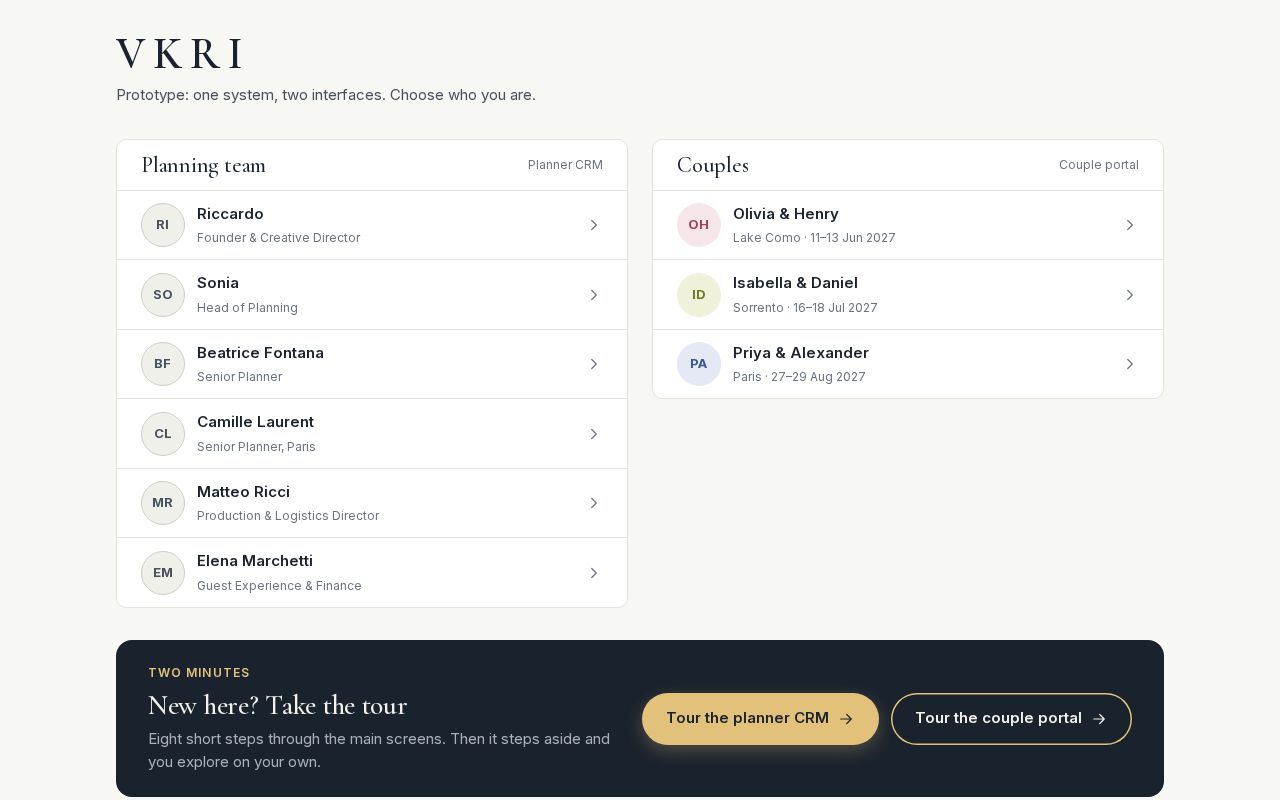Click the chevron on Olivia & Henry row
Image resolution: width=1280 pixels, height=800 pixels.
pos(1130,225)
